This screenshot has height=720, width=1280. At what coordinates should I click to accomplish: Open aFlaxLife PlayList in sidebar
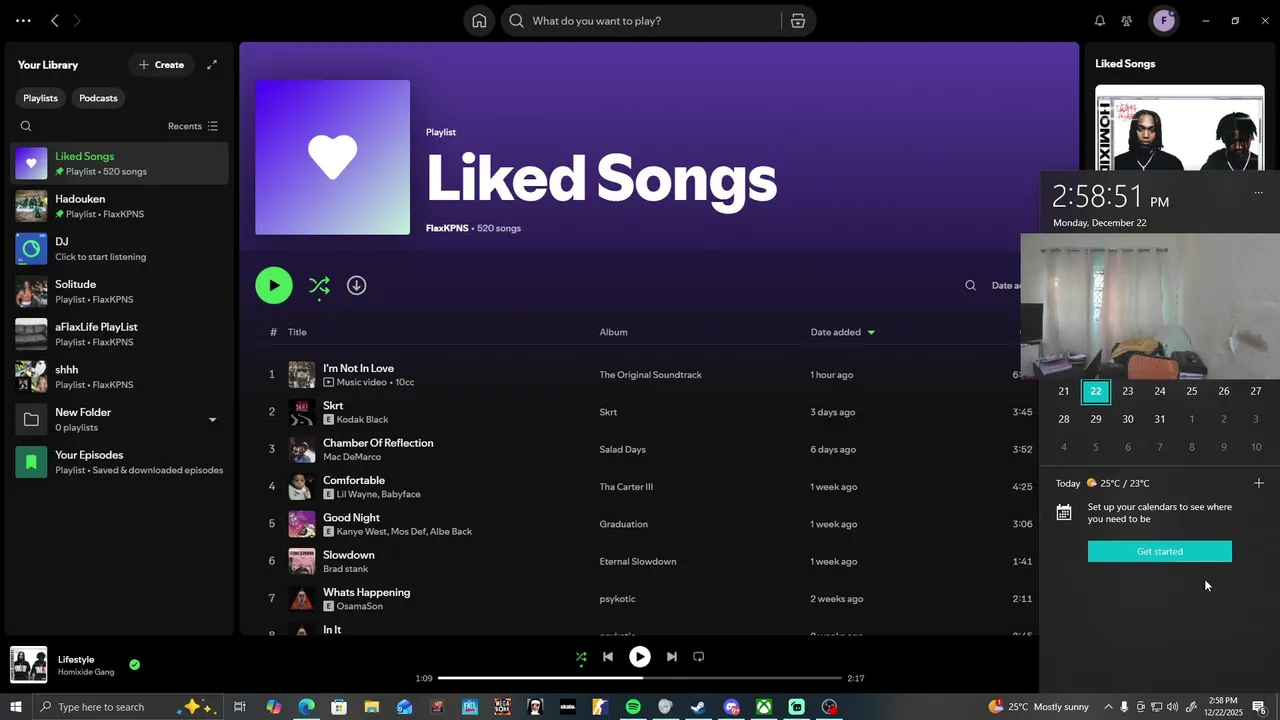pyautogui.click(x=119, y=334)
